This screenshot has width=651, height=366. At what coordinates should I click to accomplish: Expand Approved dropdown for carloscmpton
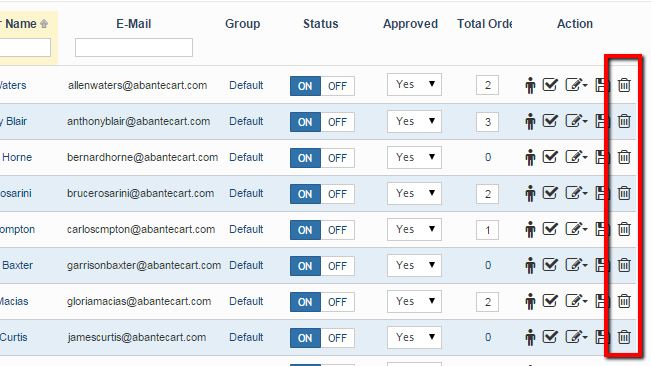pyautogui.click(x=414, y=229)
